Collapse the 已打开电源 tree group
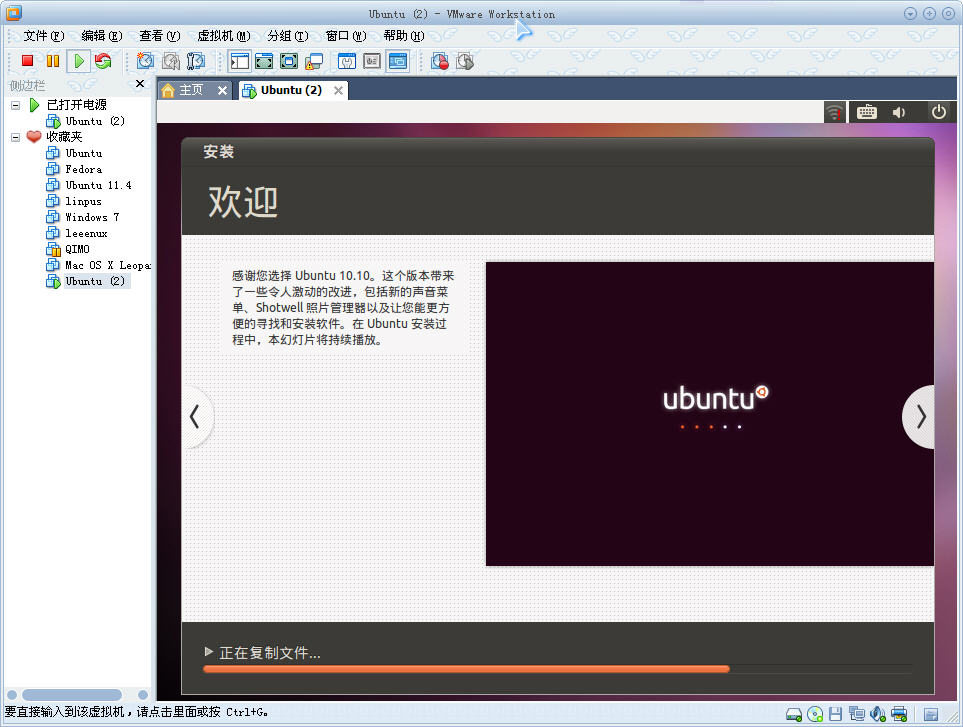This screenshot has width=963, height=727. [x=15, y=105]
